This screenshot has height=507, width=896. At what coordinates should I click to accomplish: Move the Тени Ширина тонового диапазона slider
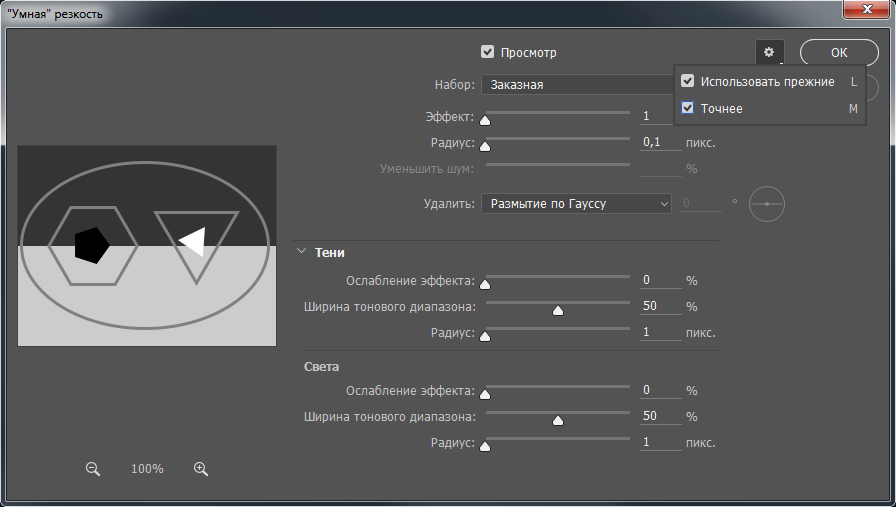pos(558,310)
